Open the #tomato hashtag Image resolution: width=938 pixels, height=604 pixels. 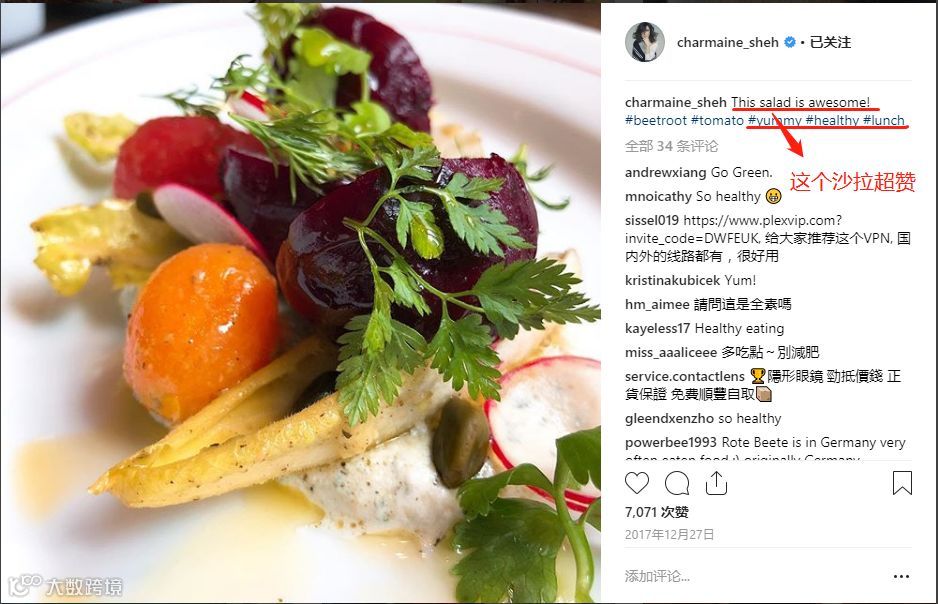point(717,120)
